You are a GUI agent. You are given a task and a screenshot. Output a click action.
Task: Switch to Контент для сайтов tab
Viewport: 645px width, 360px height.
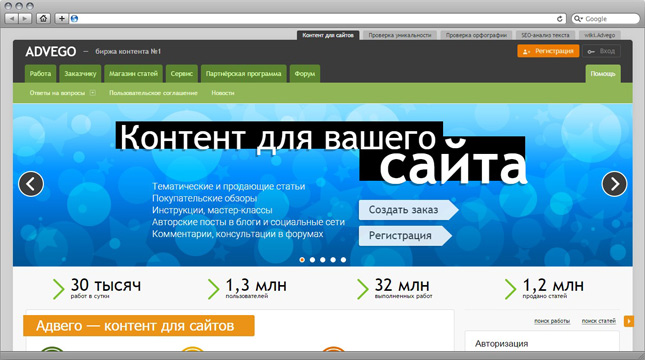[328, 35]
